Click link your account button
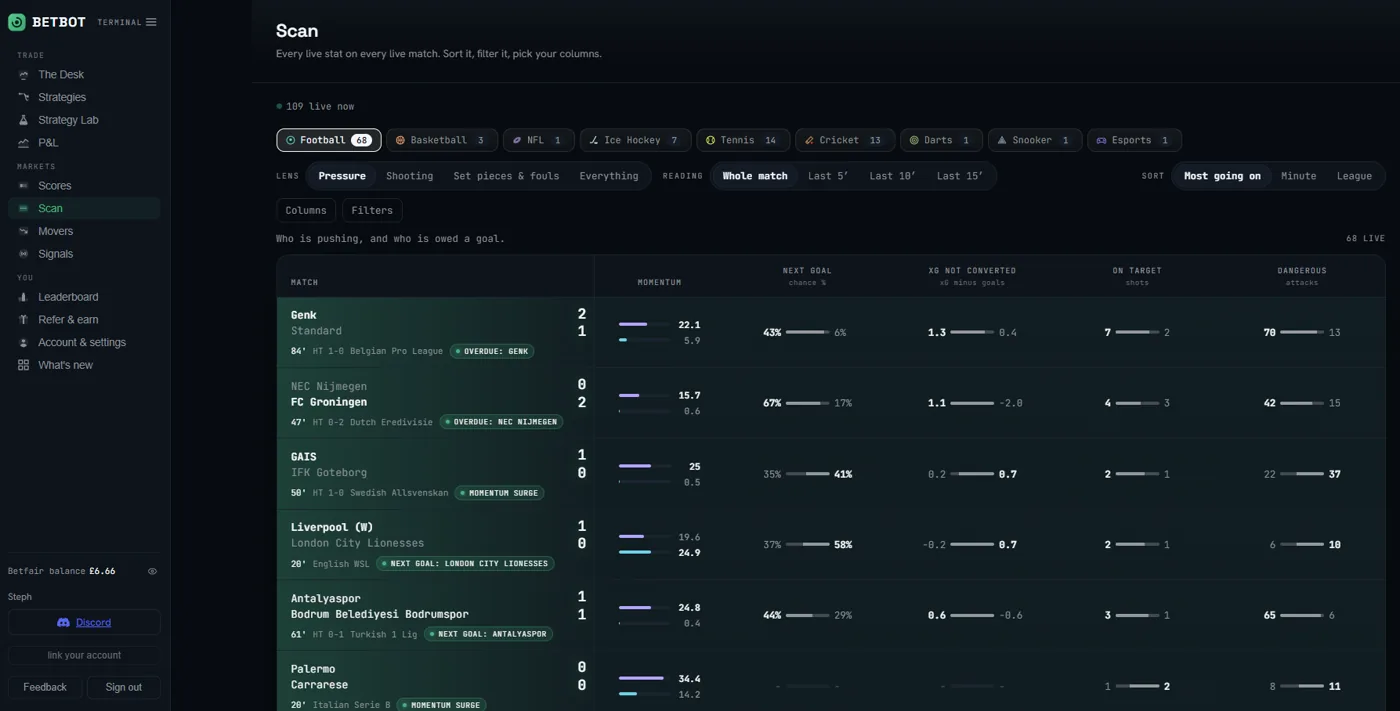 (84, 655)
